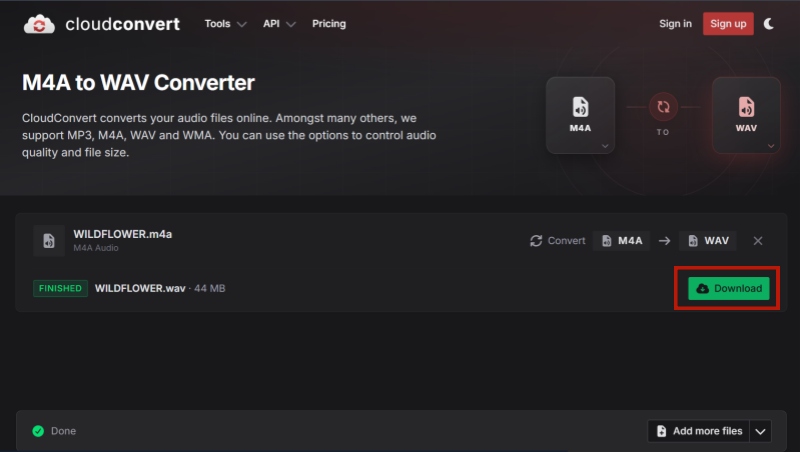Screen dimensions: 800x452
Task: Click the green FINISHED status badge
Action: coord(60,288)
